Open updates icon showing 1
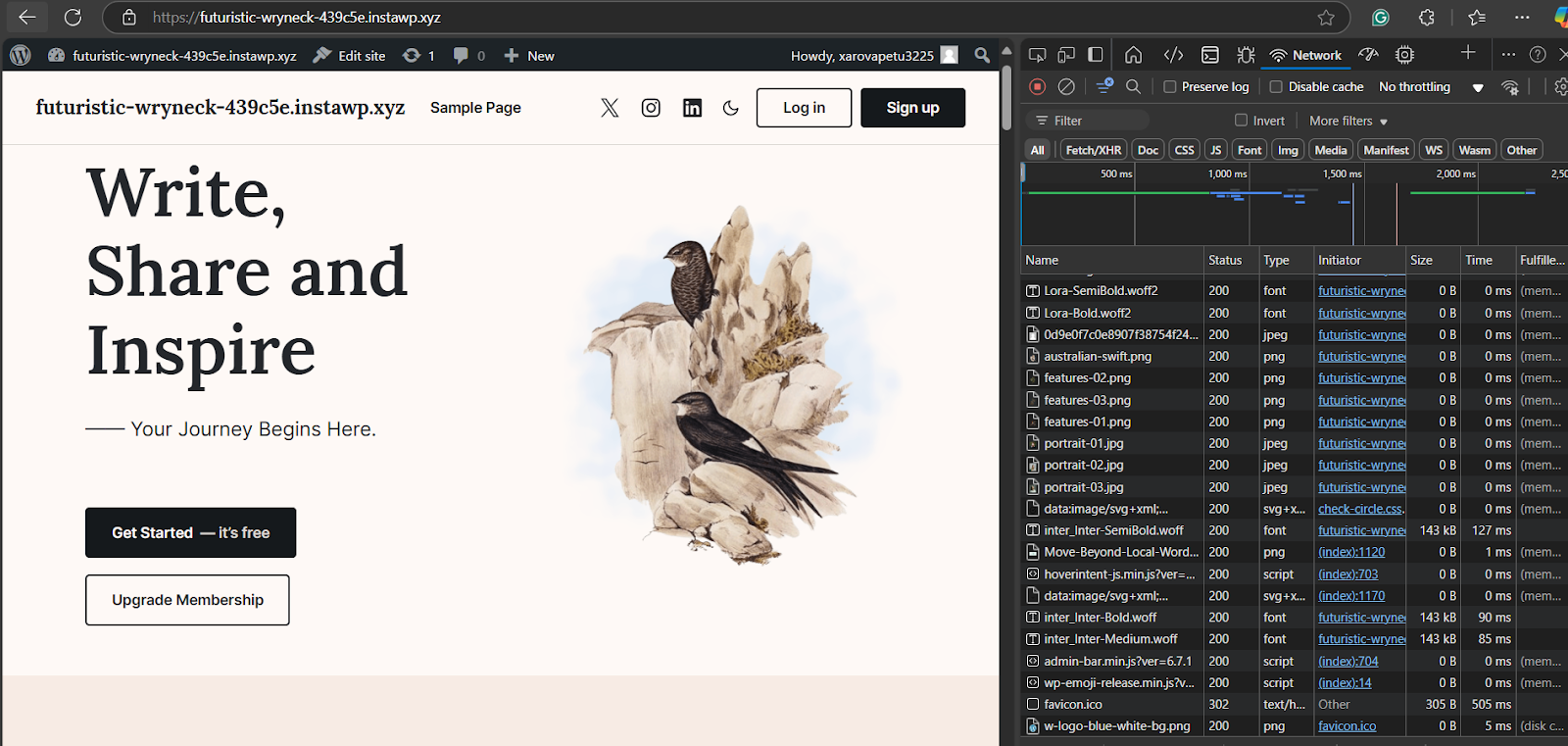 (x=418, y=56)
